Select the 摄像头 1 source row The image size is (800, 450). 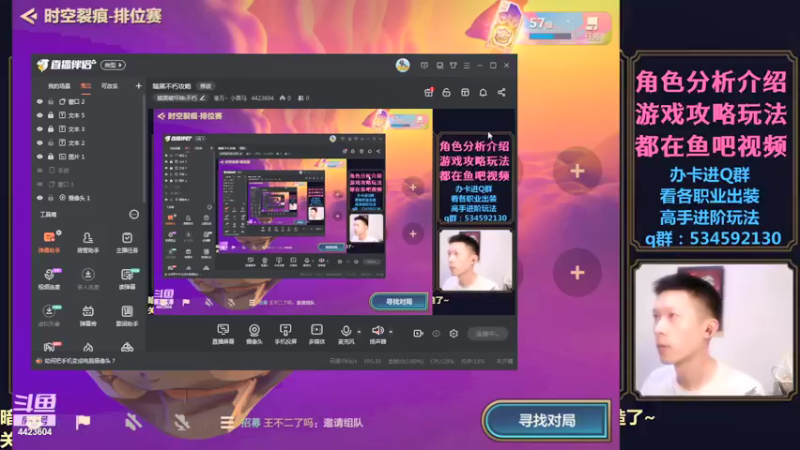(x=87, y=198)
